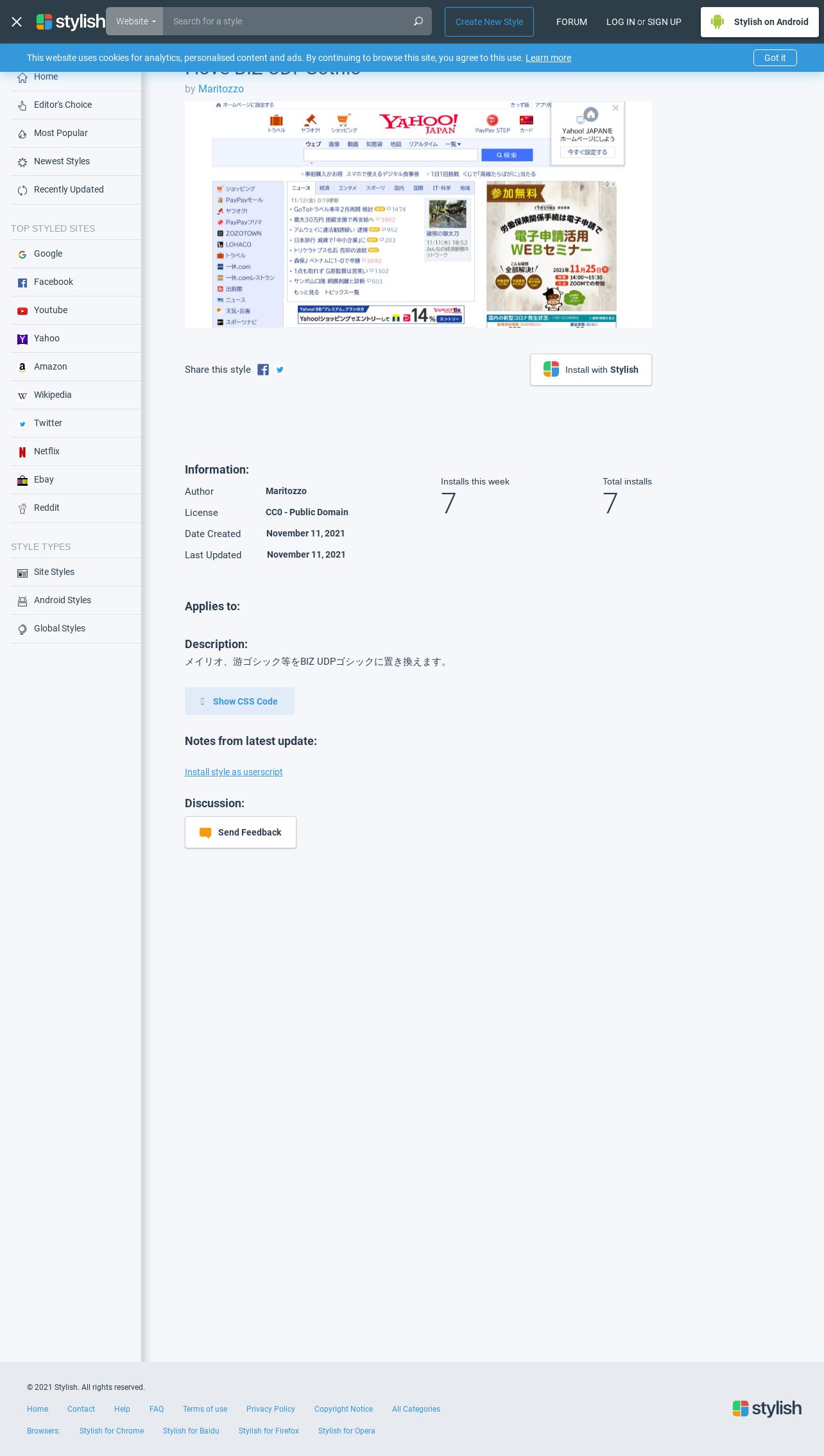This screenshot has height=1456, width=824.
Task: Click the Android robot icon
Action: [x=717, y=22]
